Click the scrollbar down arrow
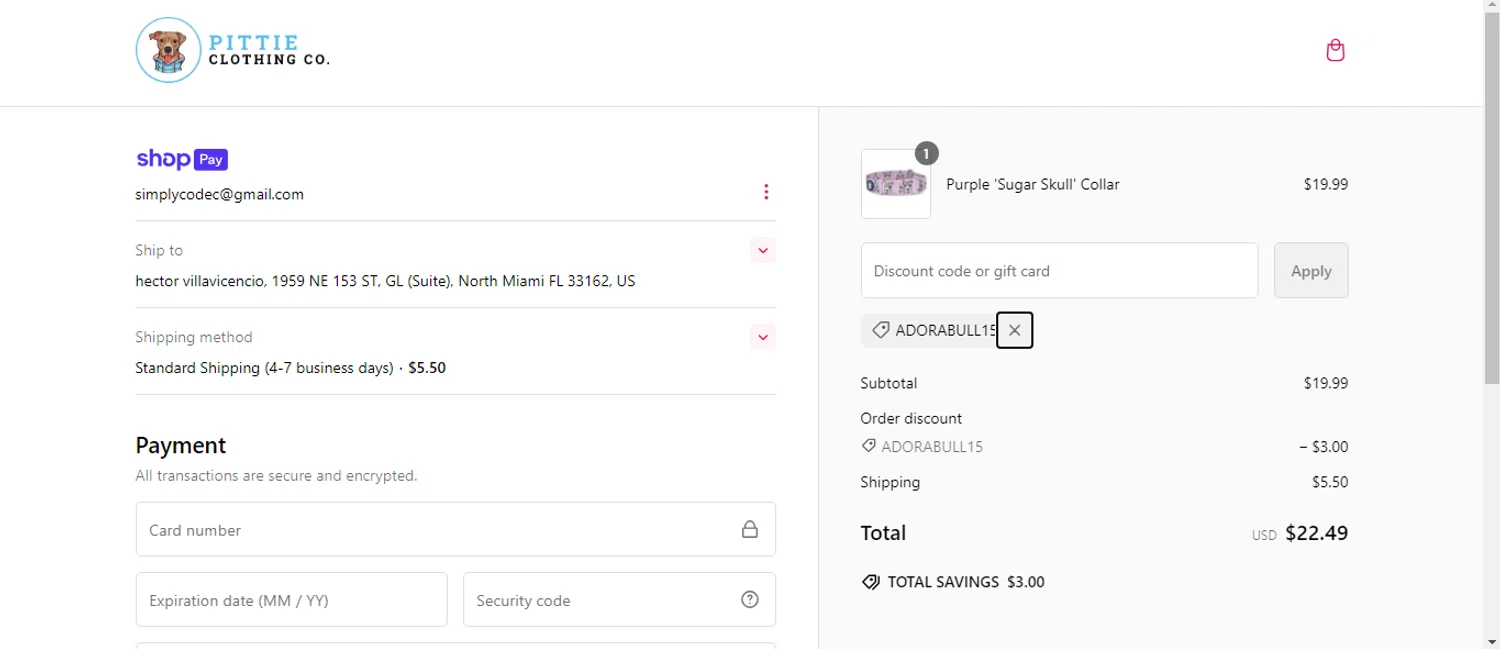 coord(1491,641)
